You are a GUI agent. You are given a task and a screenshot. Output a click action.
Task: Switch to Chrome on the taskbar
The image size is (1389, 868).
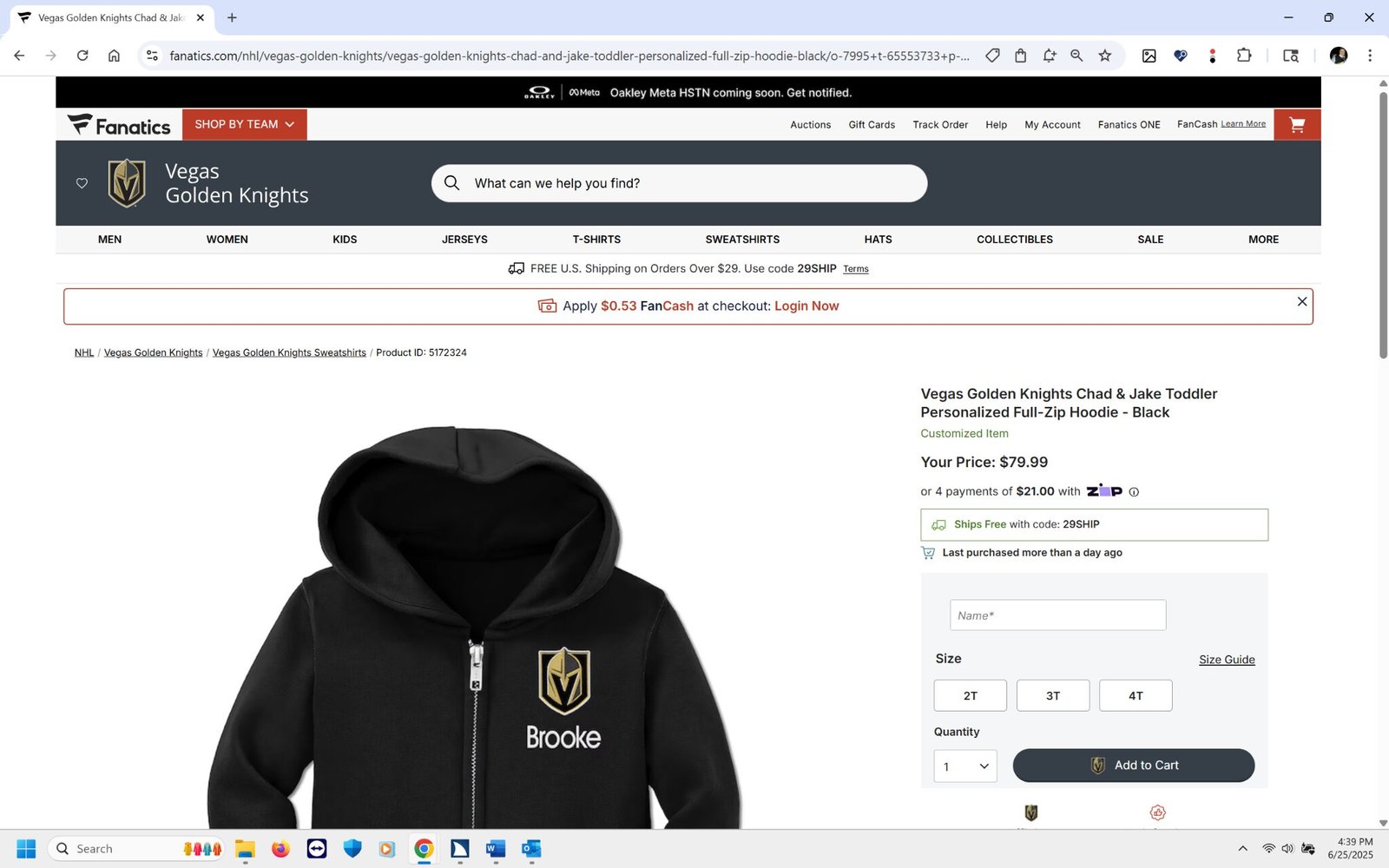click(x=424, y=849)
